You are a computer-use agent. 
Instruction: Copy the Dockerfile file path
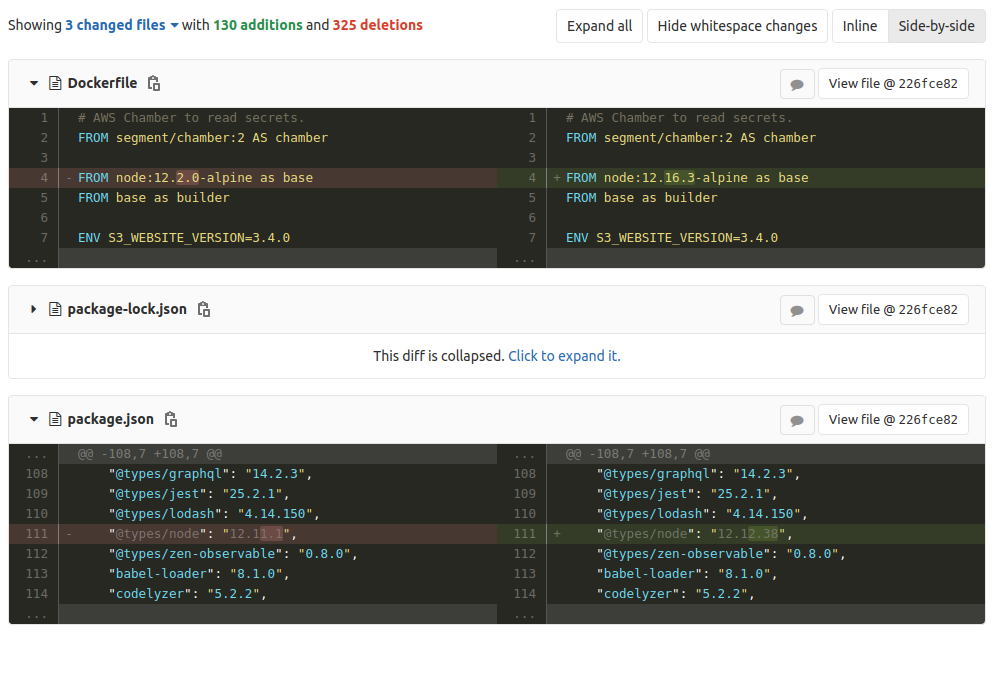(x=152, y=84)
